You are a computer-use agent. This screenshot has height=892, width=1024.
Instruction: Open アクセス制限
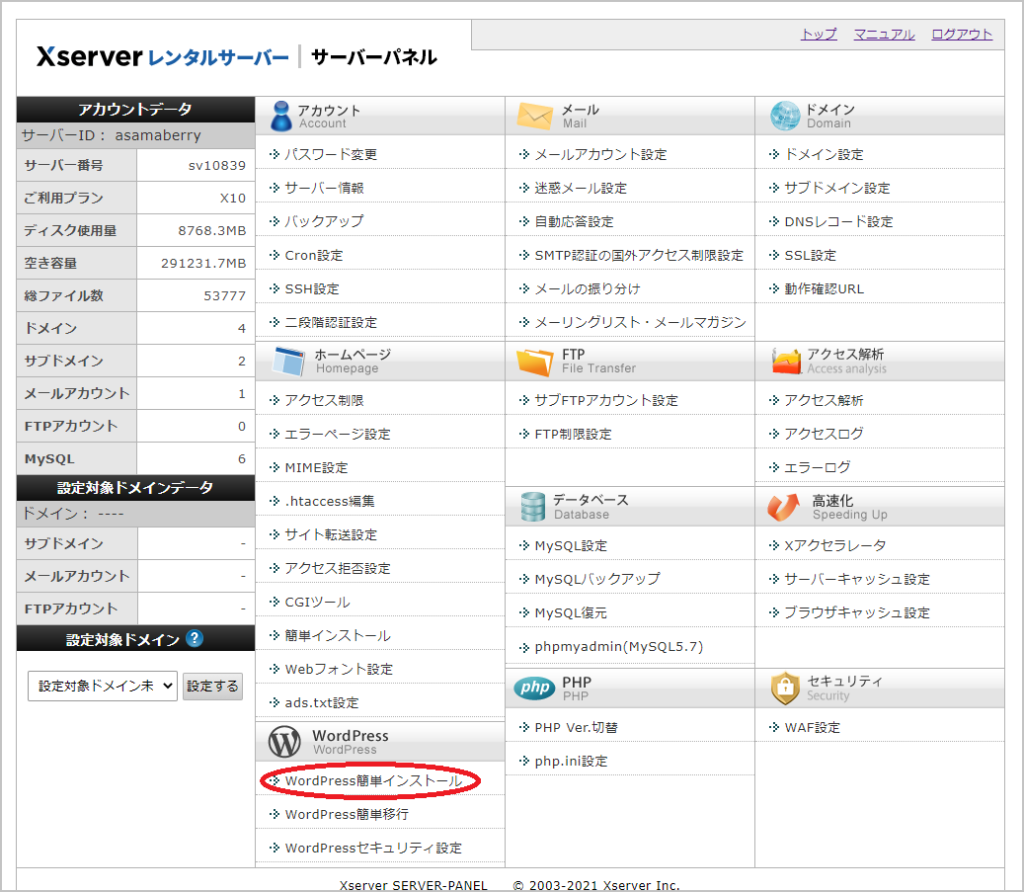click(325, 400)
